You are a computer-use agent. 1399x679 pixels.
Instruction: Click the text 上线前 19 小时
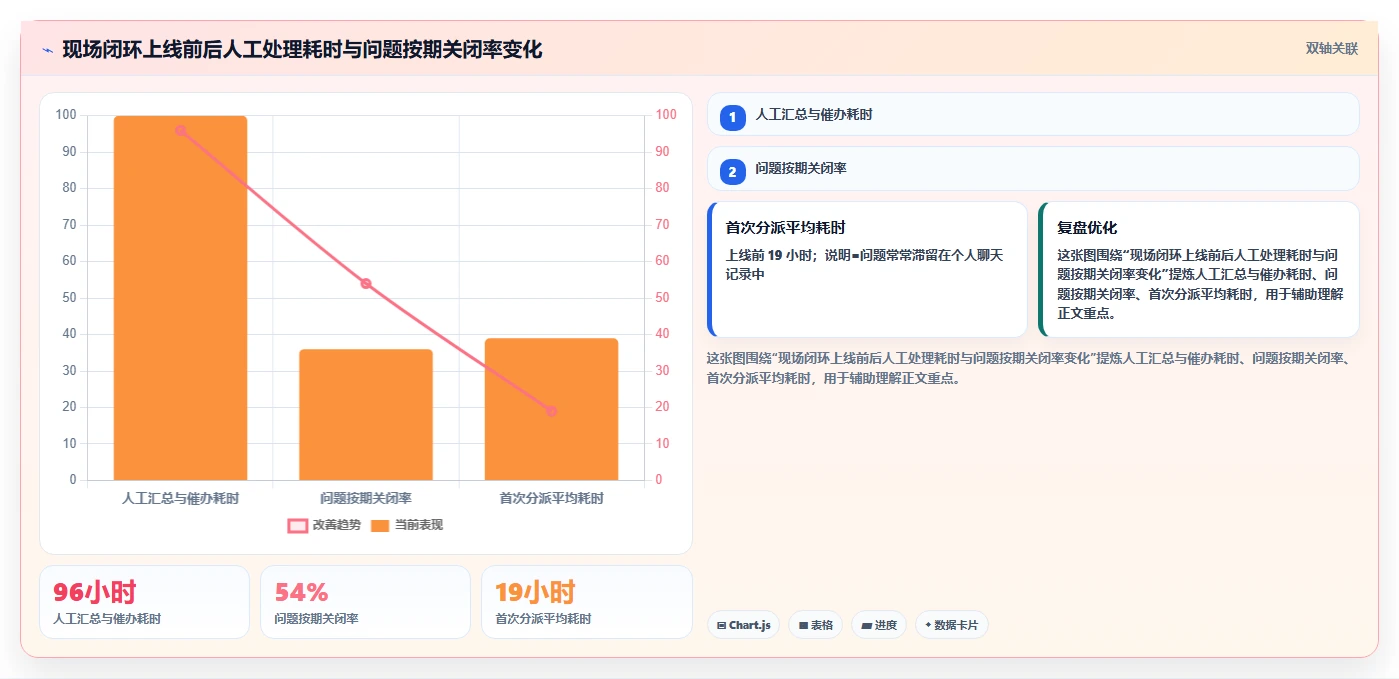coord(769,255)
